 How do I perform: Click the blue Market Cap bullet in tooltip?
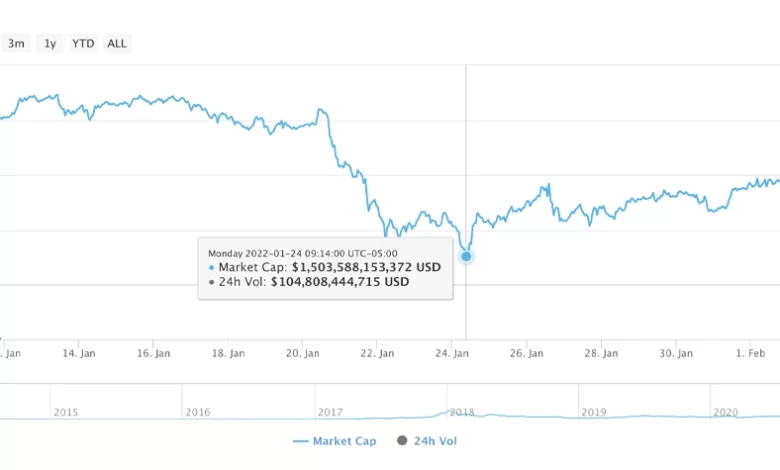[211, 268]
